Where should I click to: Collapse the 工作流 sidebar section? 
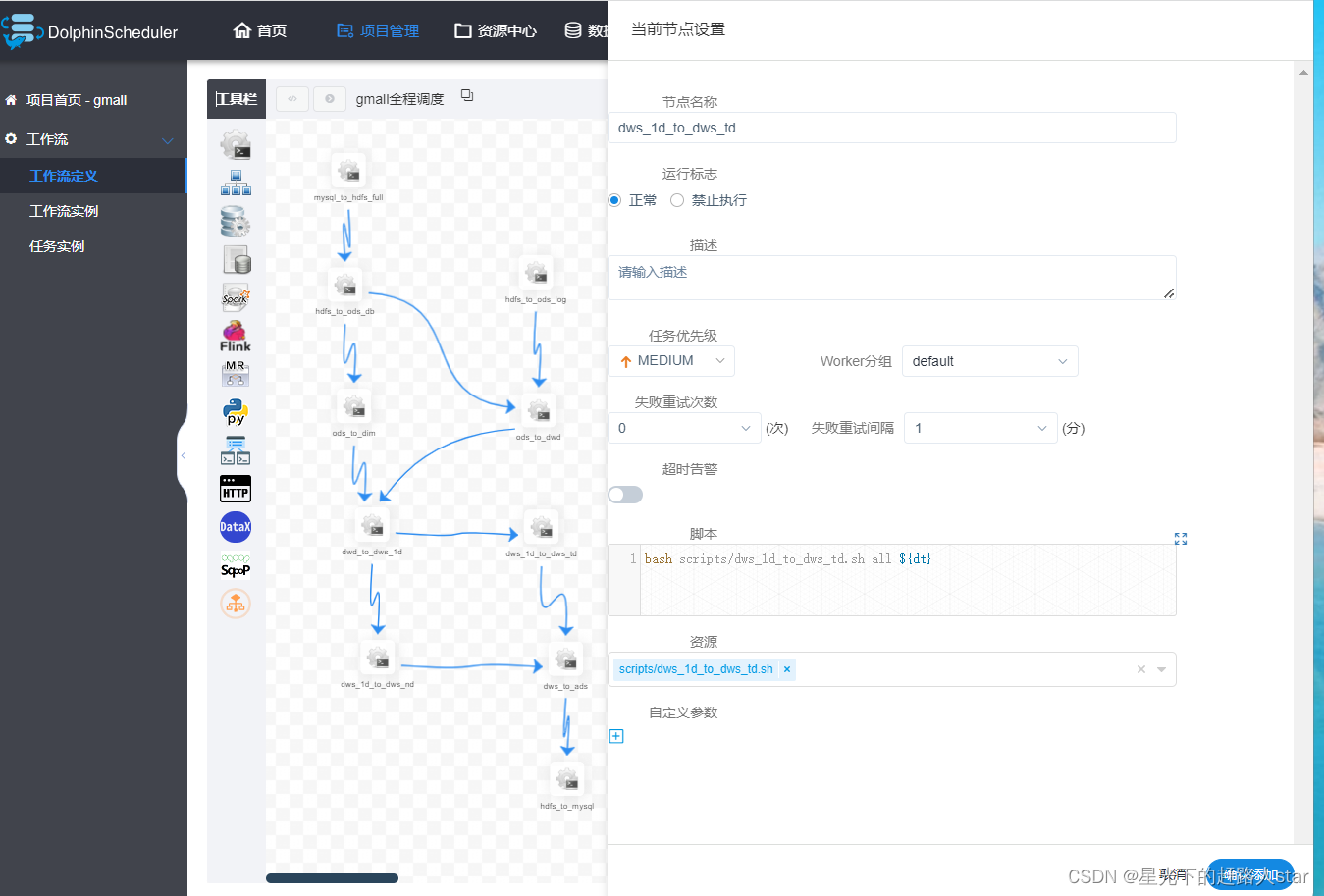[167, 140]
